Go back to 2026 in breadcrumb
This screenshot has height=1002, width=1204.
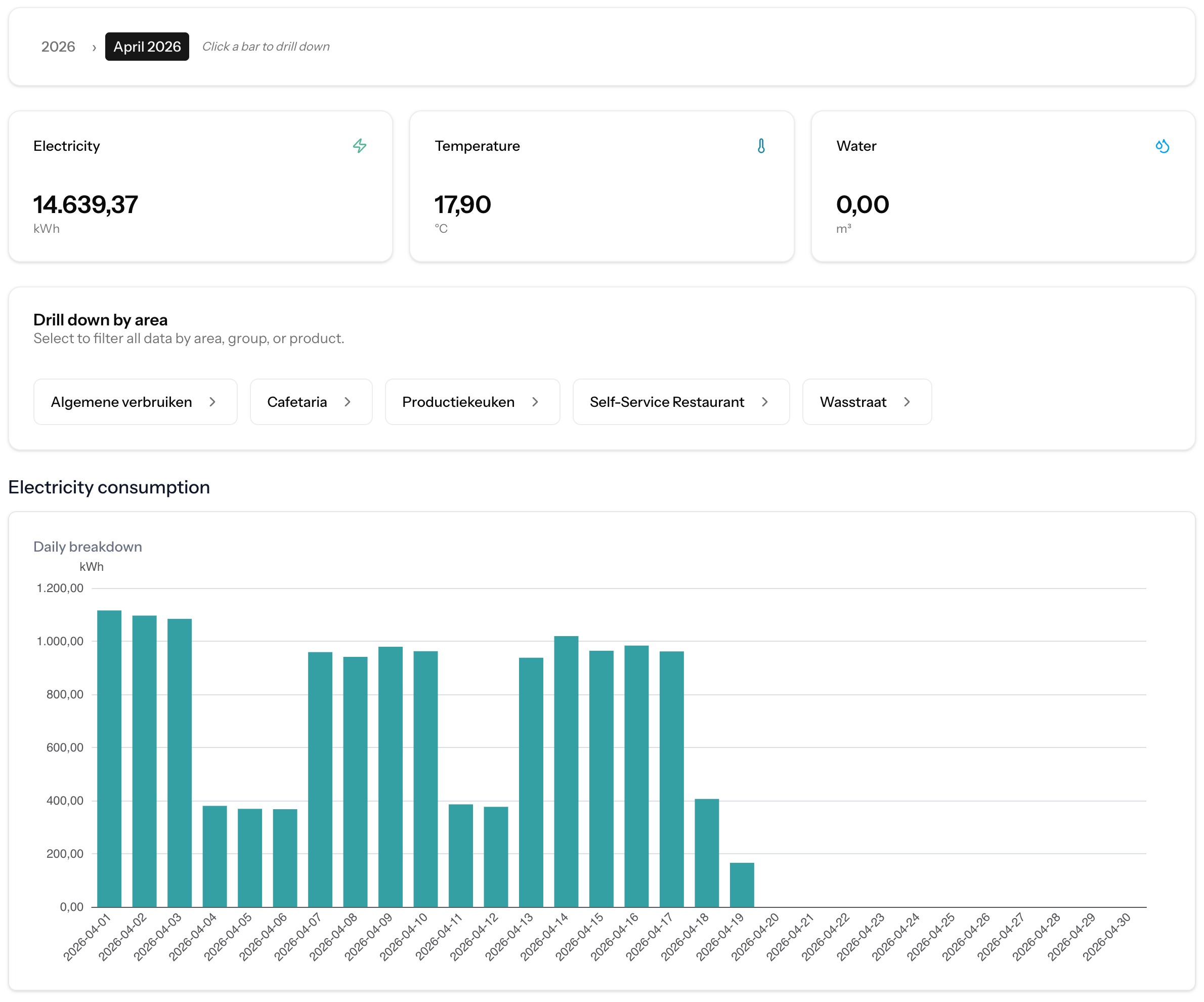pos(58,47)
